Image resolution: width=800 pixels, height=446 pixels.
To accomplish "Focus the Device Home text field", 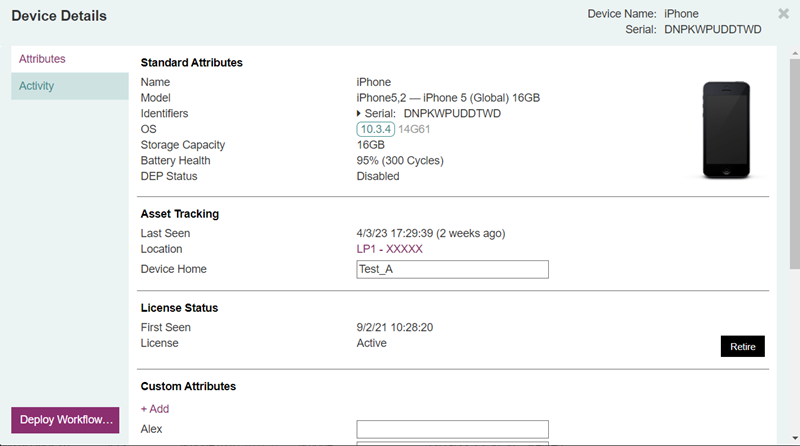I will coord(452,269).
